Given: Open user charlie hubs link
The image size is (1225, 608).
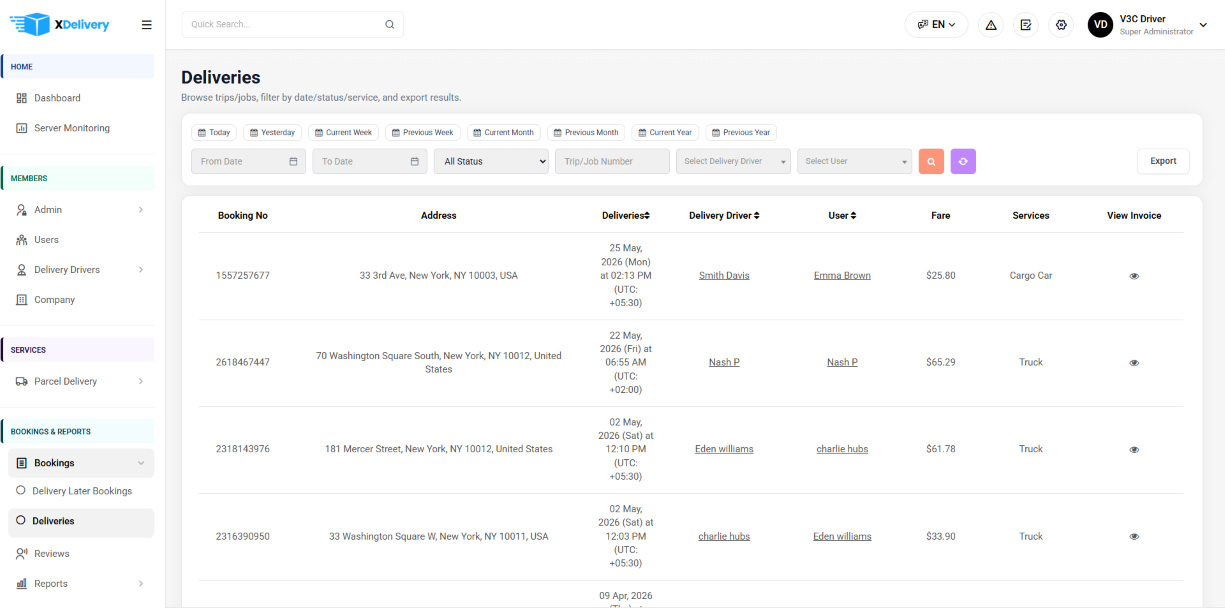Looking at the screenshot, I should pos(842,450).
